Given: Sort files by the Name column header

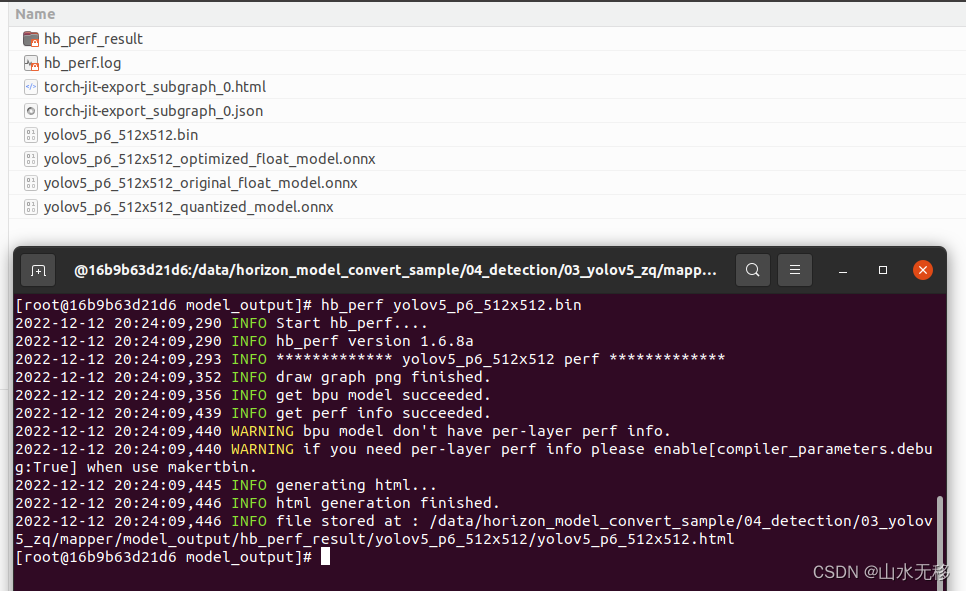Looking at the screenshot, I should 35,14.
